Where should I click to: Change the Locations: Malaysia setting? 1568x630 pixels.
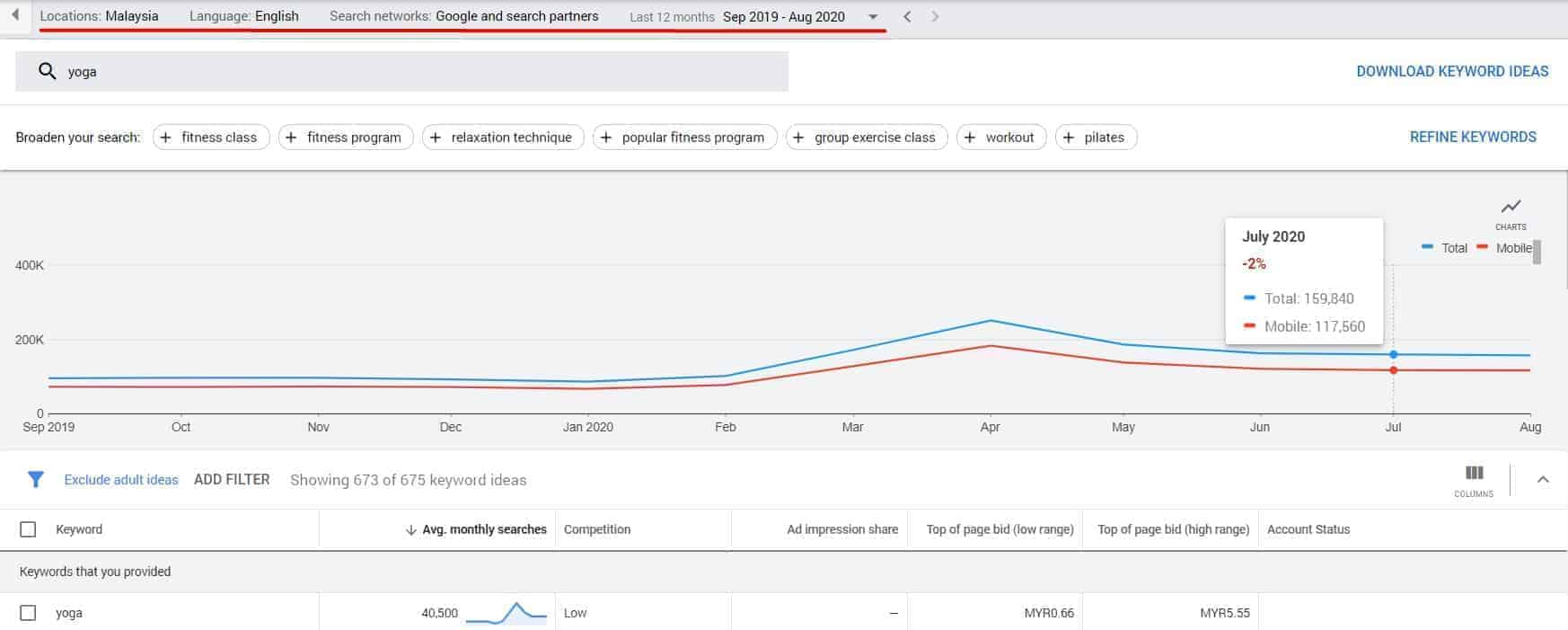tap(100, 16)
